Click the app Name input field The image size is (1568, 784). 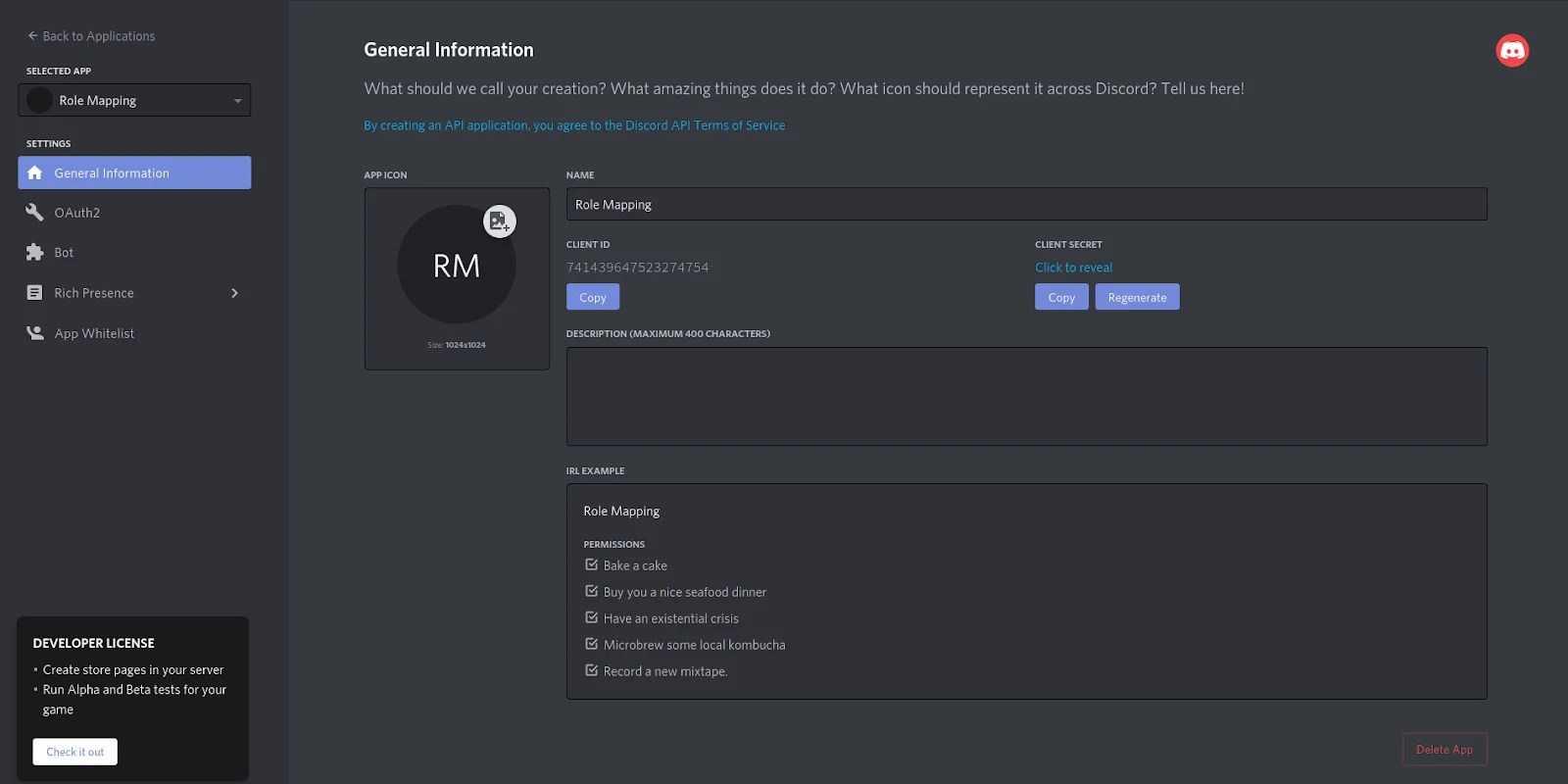(1026, 204)
